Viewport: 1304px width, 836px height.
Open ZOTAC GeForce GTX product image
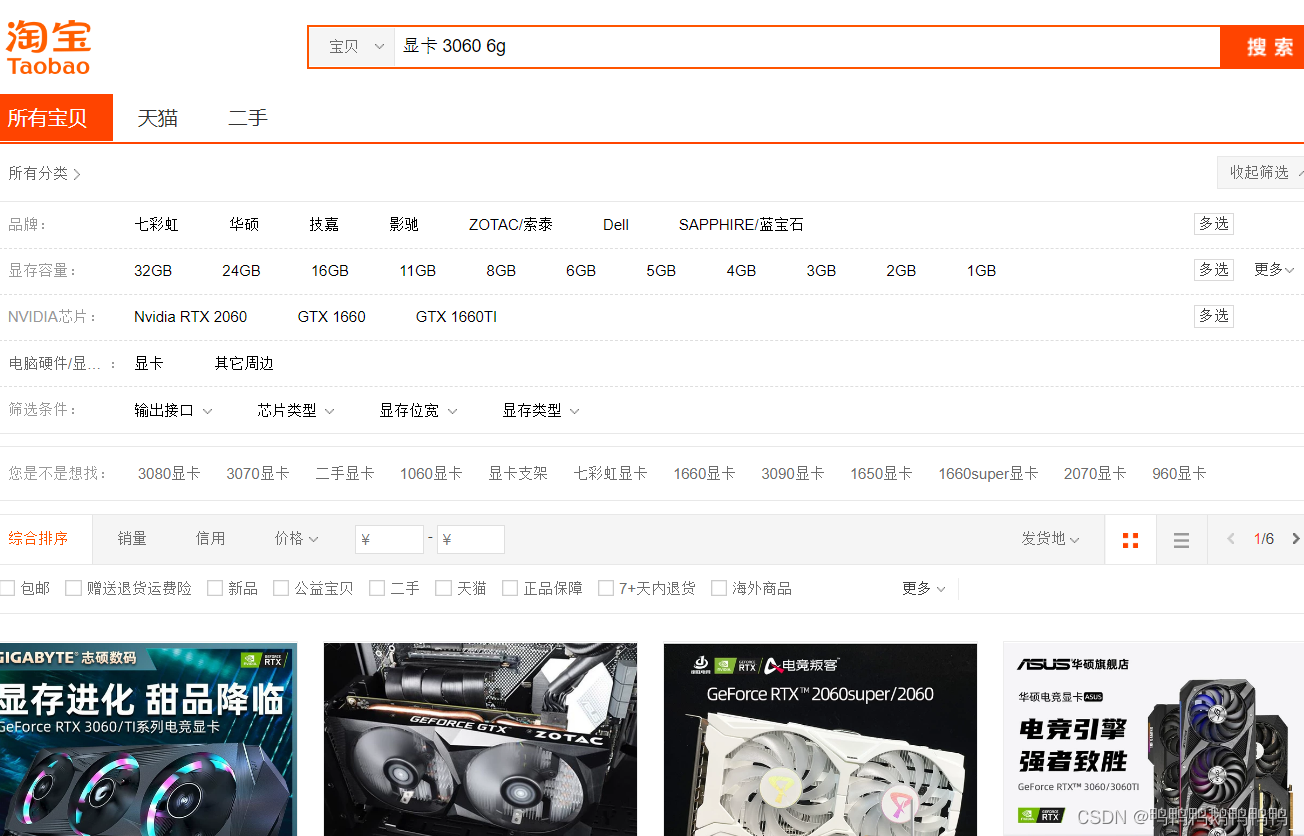pos(480,739)
